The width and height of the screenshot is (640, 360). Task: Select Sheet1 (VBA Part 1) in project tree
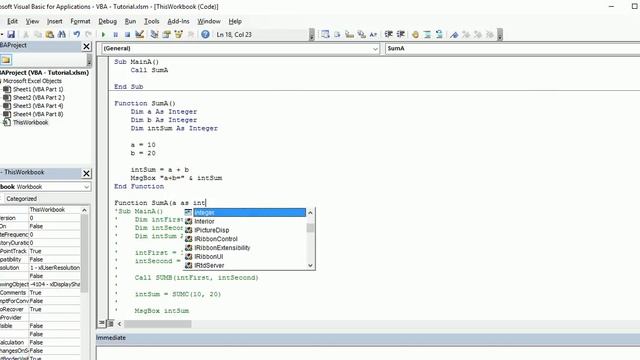[x=38, y=89]
